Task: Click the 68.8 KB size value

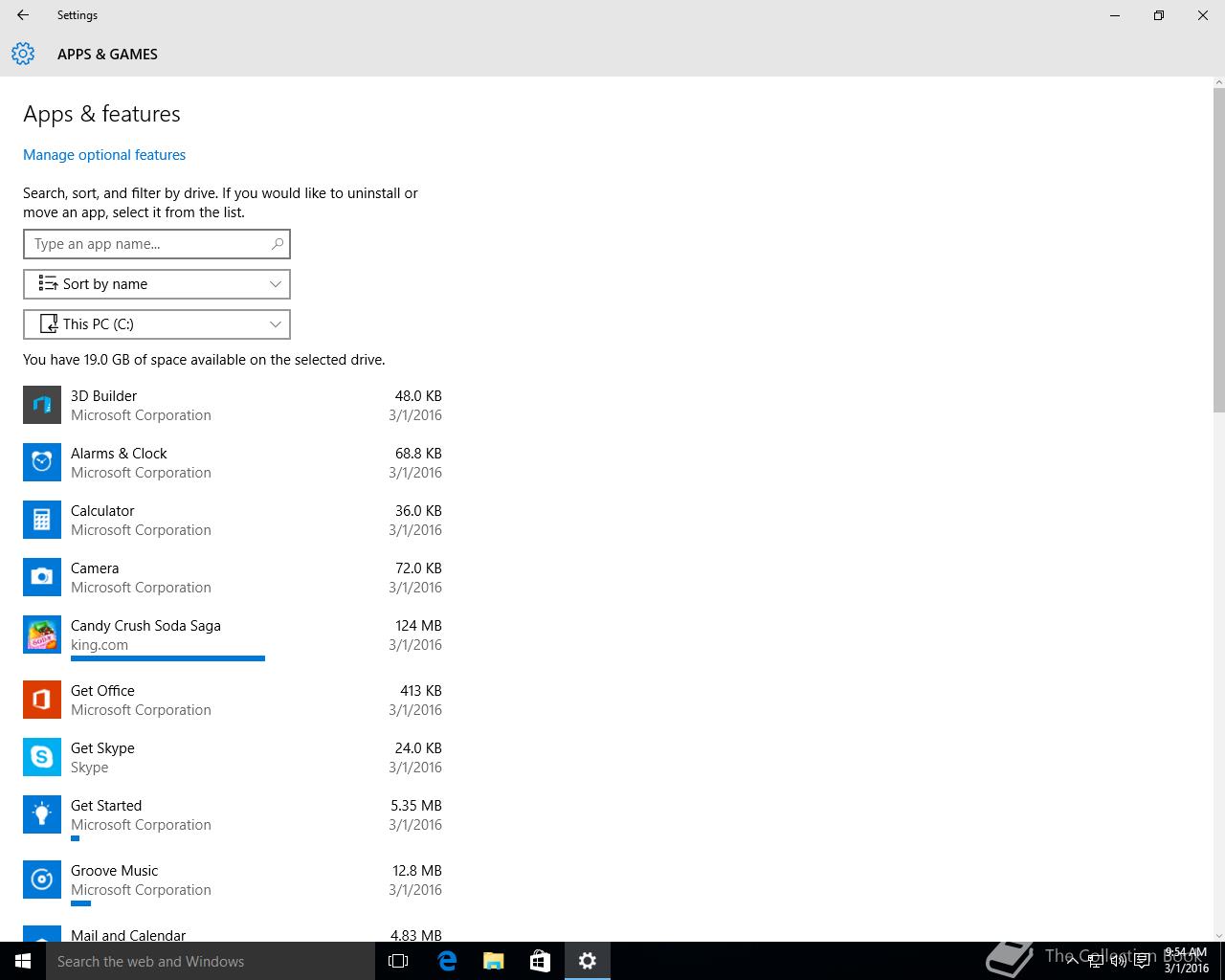Action: [418, 453]
